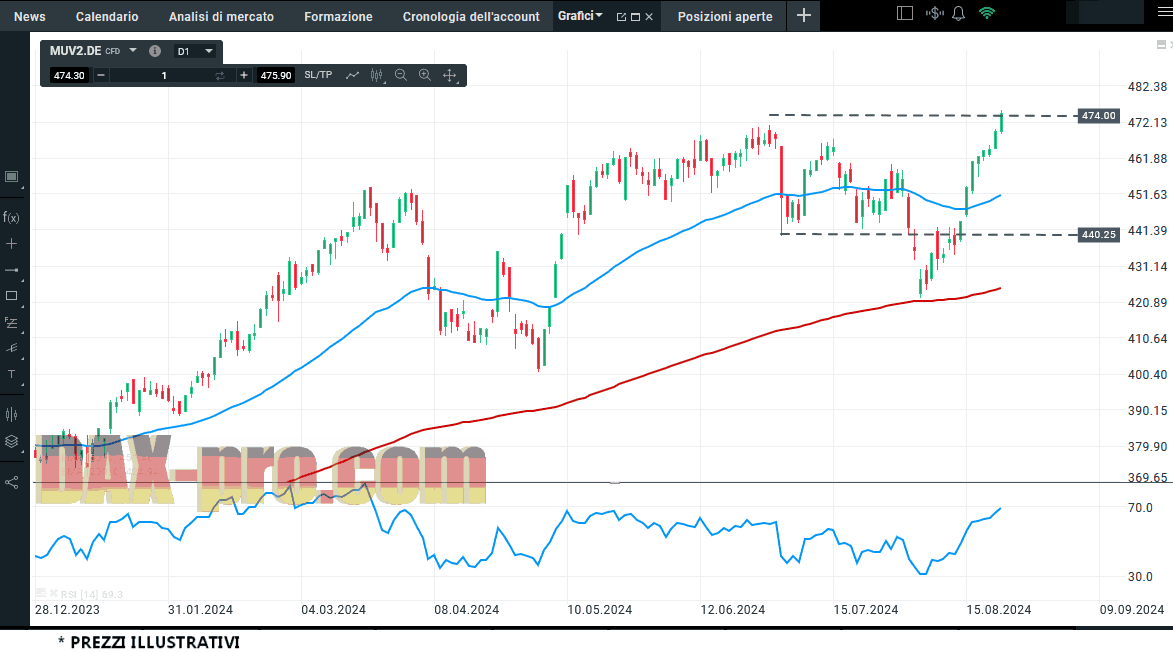This screenshot has height=653, width=1173.
Task: Switch to line chart style icon
Action: pyautogui.click(x=352, y=75)
